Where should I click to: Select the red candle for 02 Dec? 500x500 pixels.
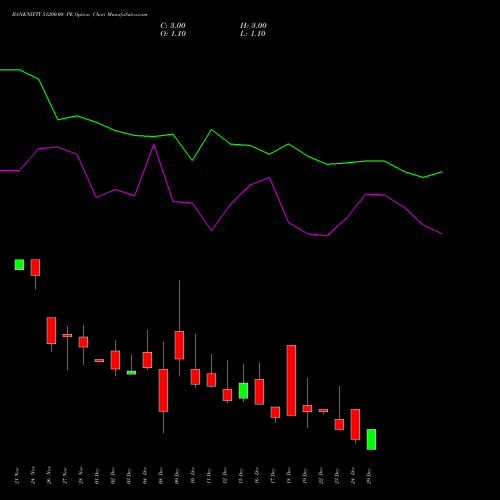pyautogui.click(x=115, y=360)
